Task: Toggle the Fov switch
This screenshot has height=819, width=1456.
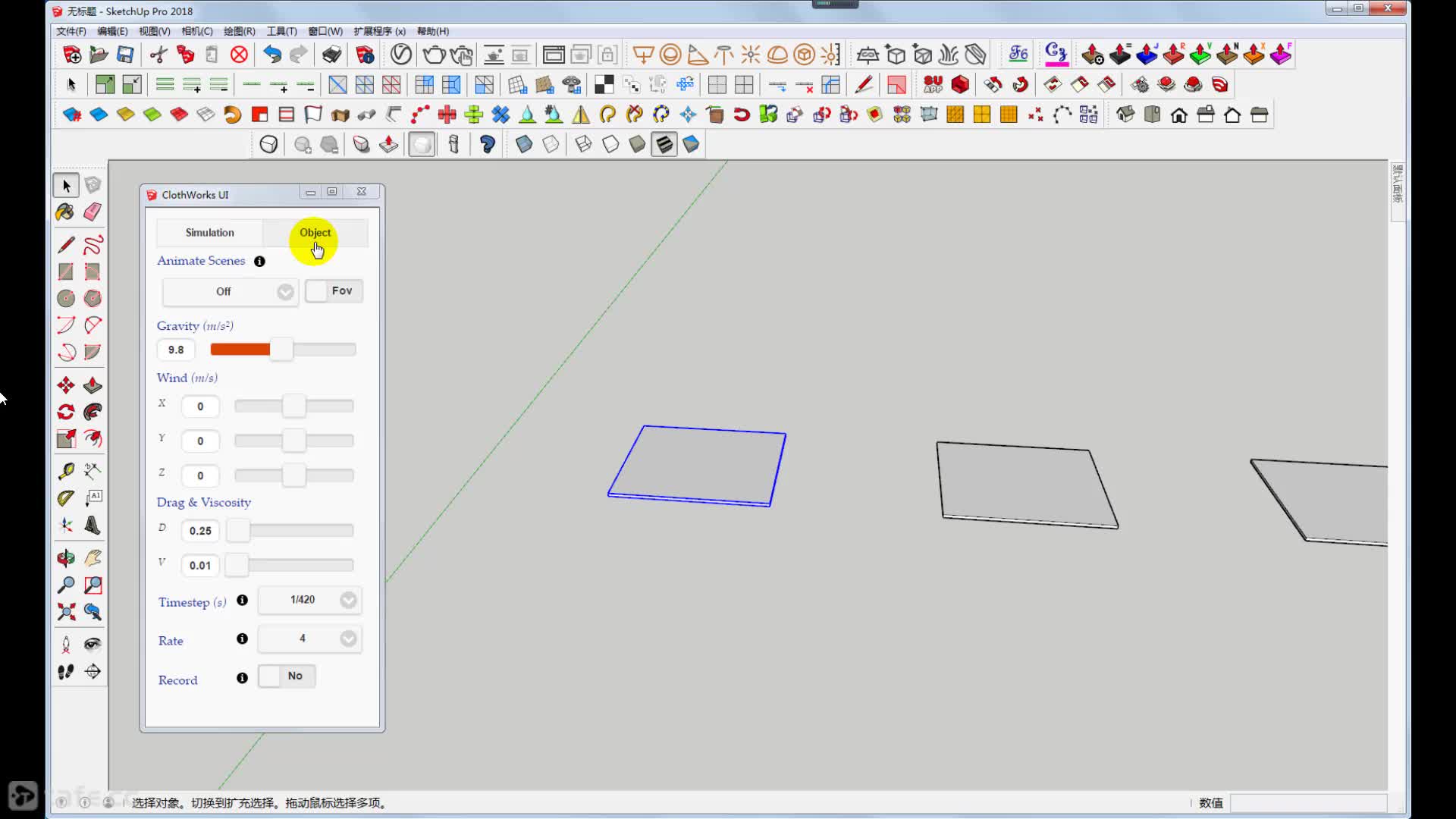Action: (334, 291)
